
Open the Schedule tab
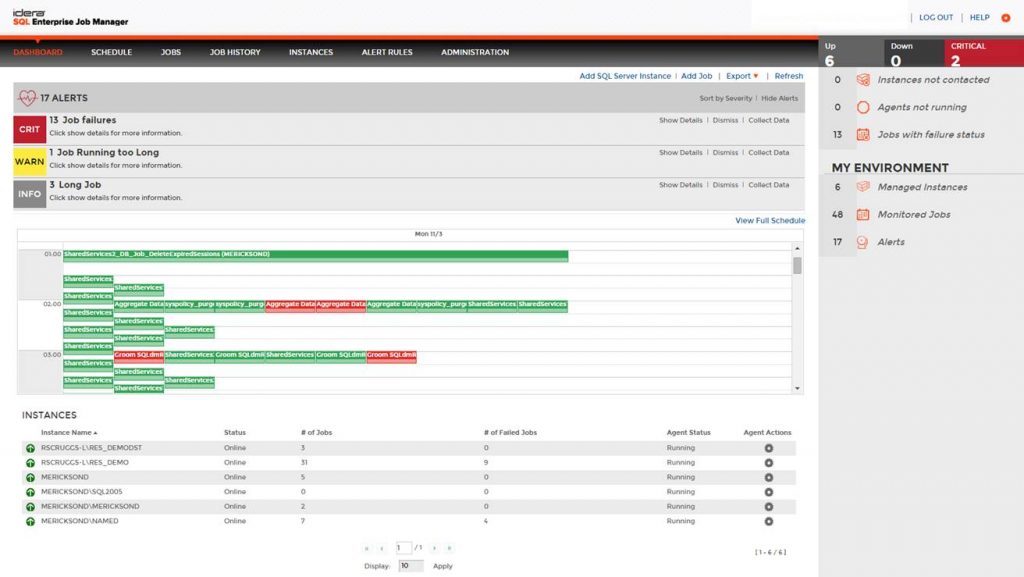tap(112, 52)
